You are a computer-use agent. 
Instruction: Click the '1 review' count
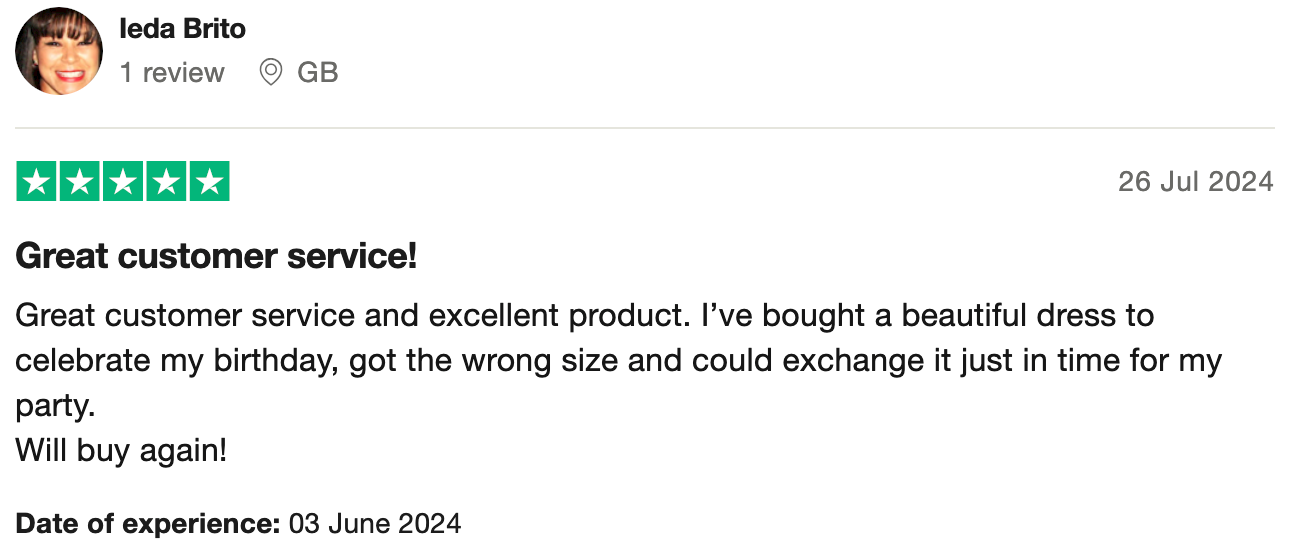(172, 73)
